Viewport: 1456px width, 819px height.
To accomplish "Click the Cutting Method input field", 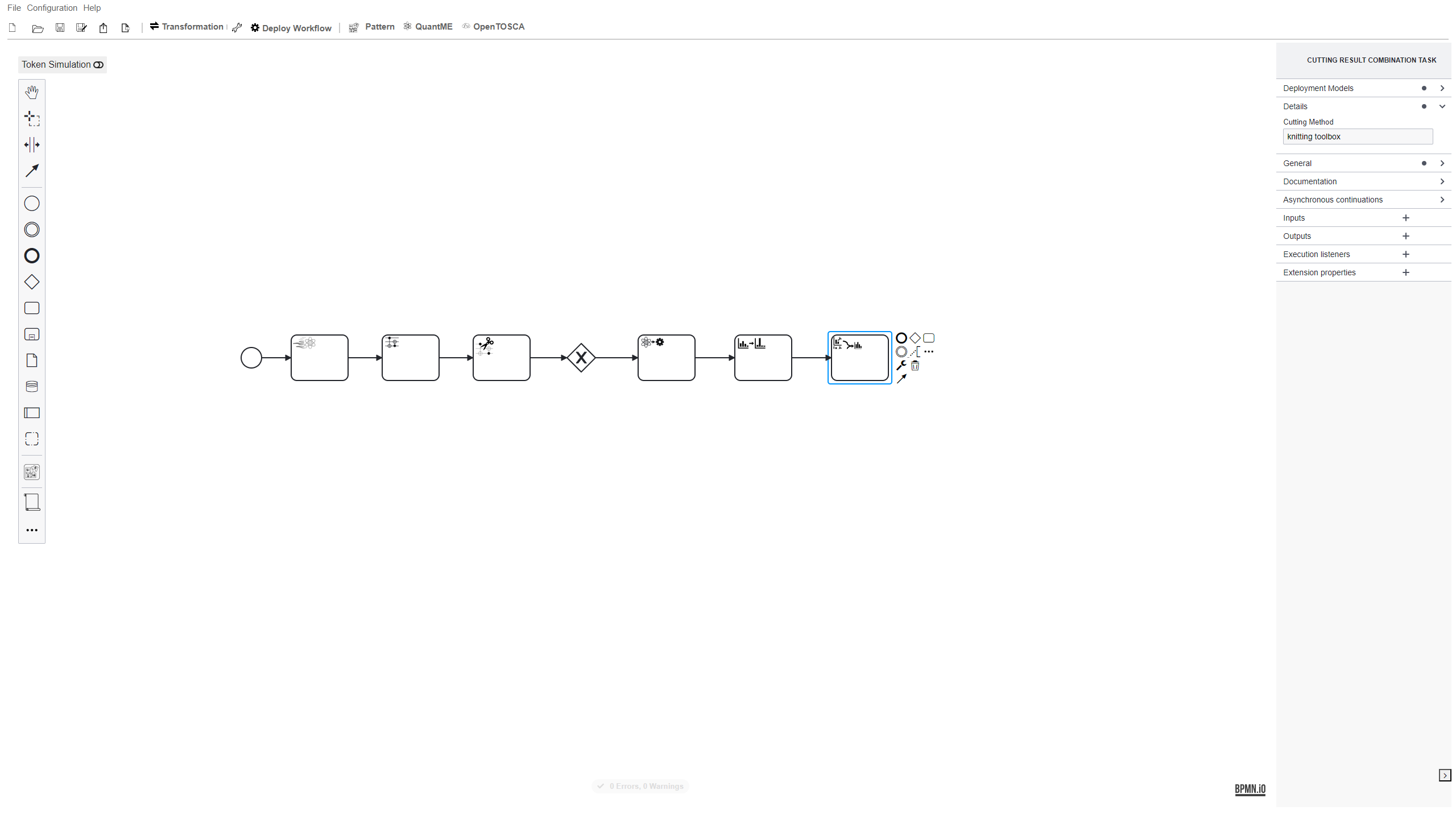I will pos(1356,136).
